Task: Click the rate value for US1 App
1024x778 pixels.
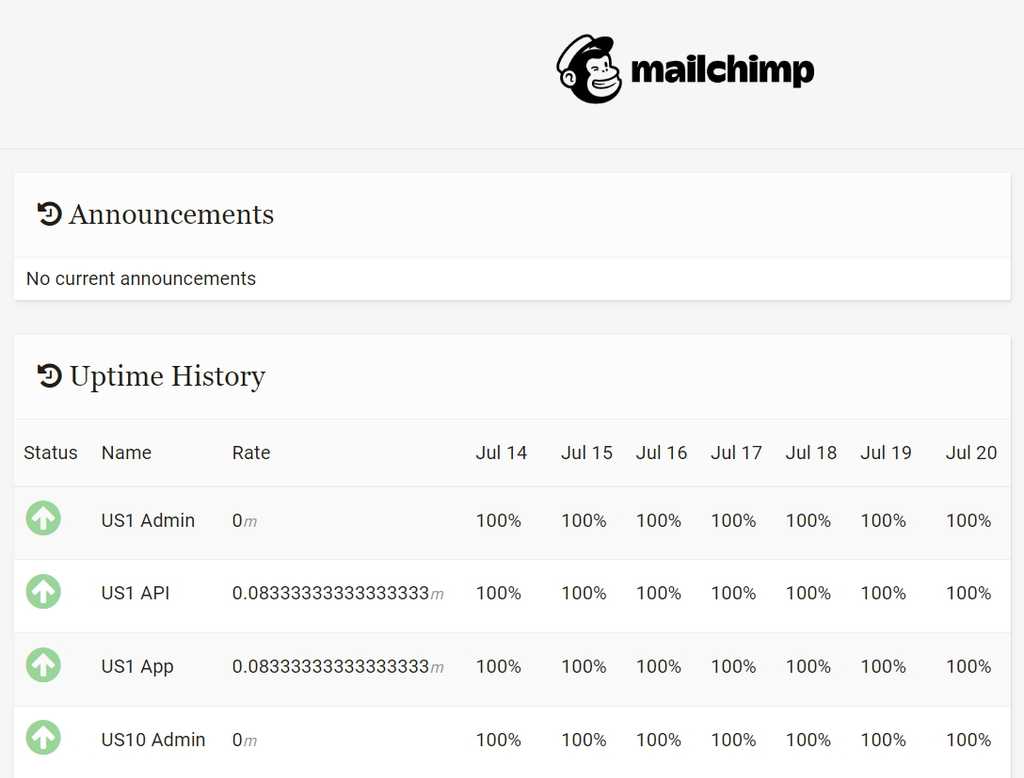Action: (x=338, y=666)
